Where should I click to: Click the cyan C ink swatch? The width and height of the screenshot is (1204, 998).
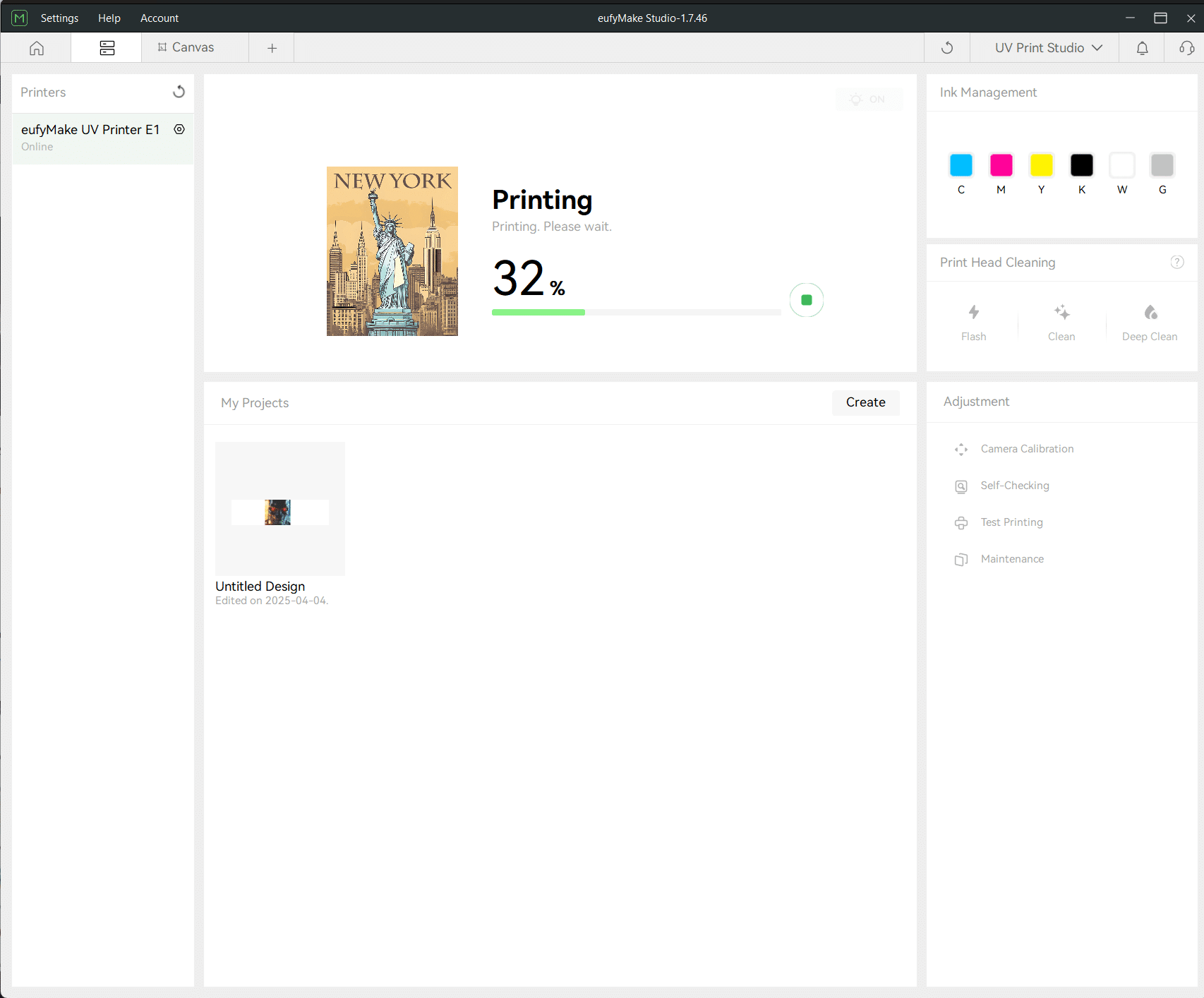pos(961,165)
